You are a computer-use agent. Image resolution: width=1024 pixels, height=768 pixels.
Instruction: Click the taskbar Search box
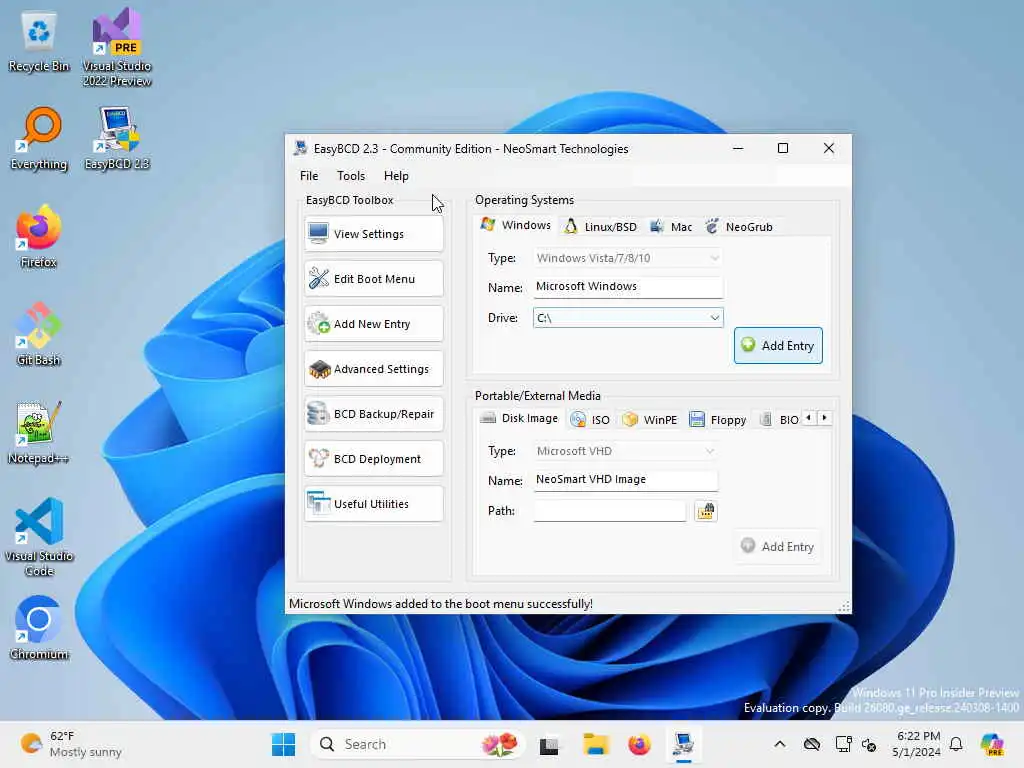tap(418, 744)
